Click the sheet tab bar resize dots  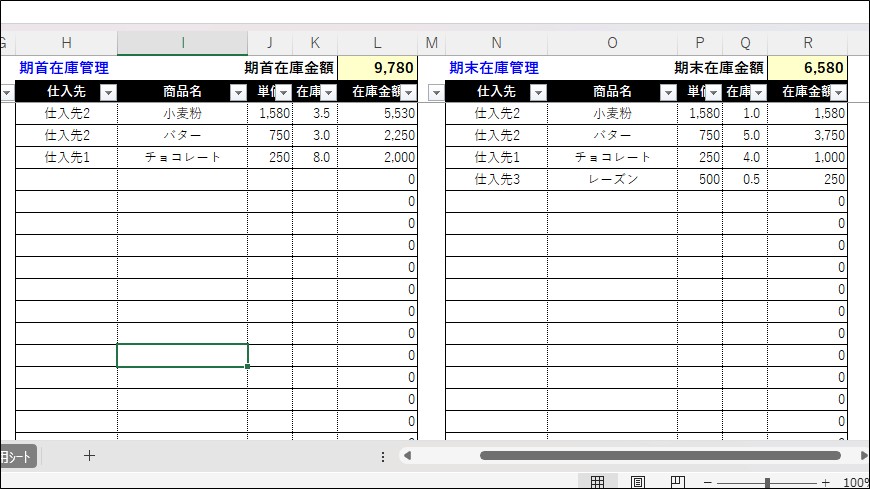click(x=383, y=456)
